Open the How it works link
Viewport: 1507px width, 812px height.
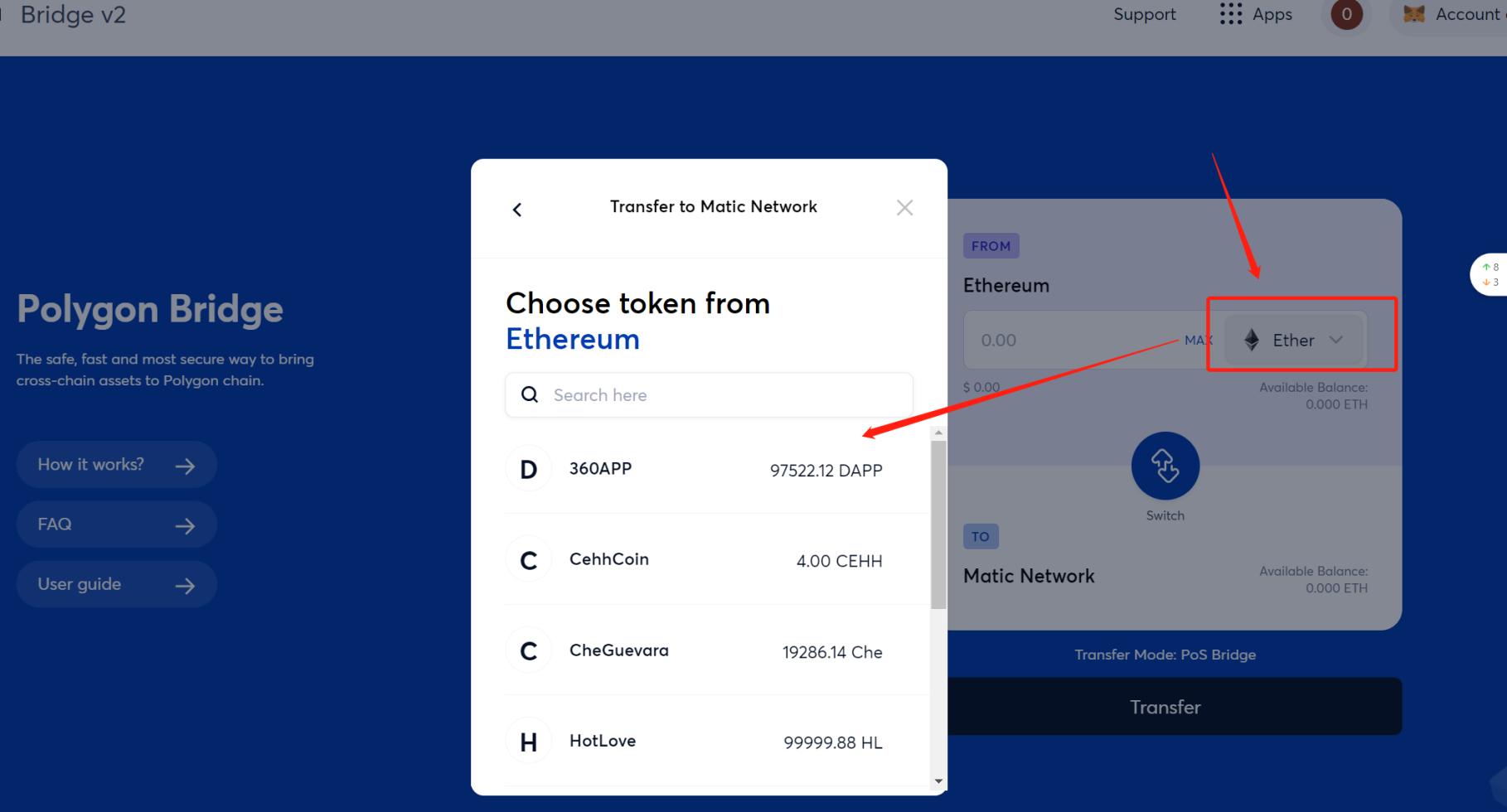tap(117, 465)
